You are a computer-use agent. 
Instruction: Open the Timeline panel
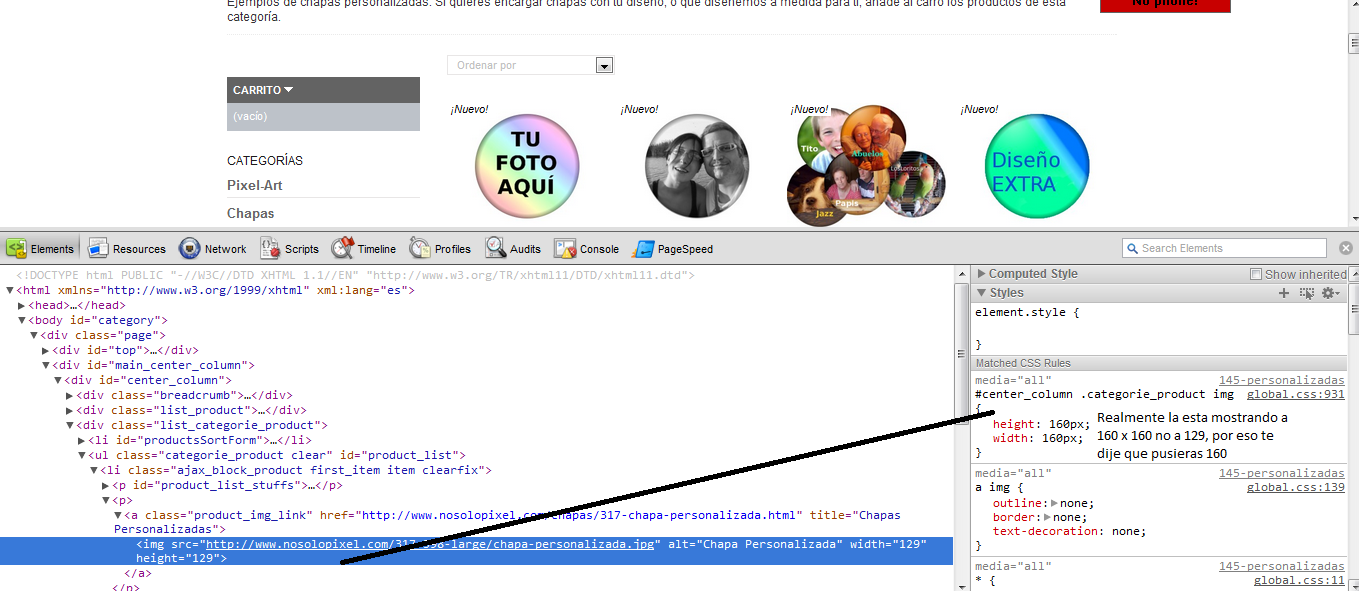coord(364,248)
